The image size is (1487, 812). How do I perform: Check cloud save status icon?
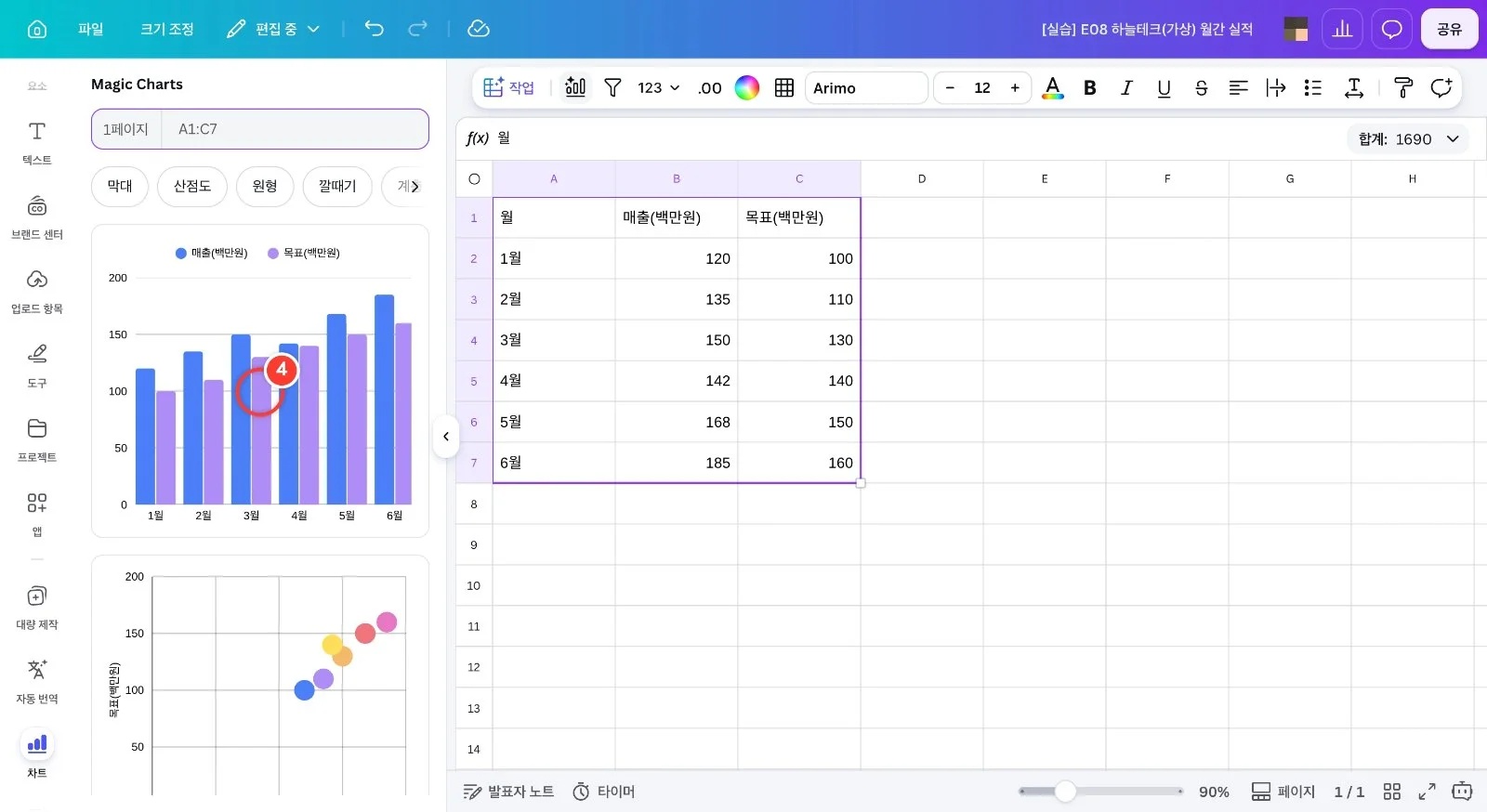[x=479, y=29]
